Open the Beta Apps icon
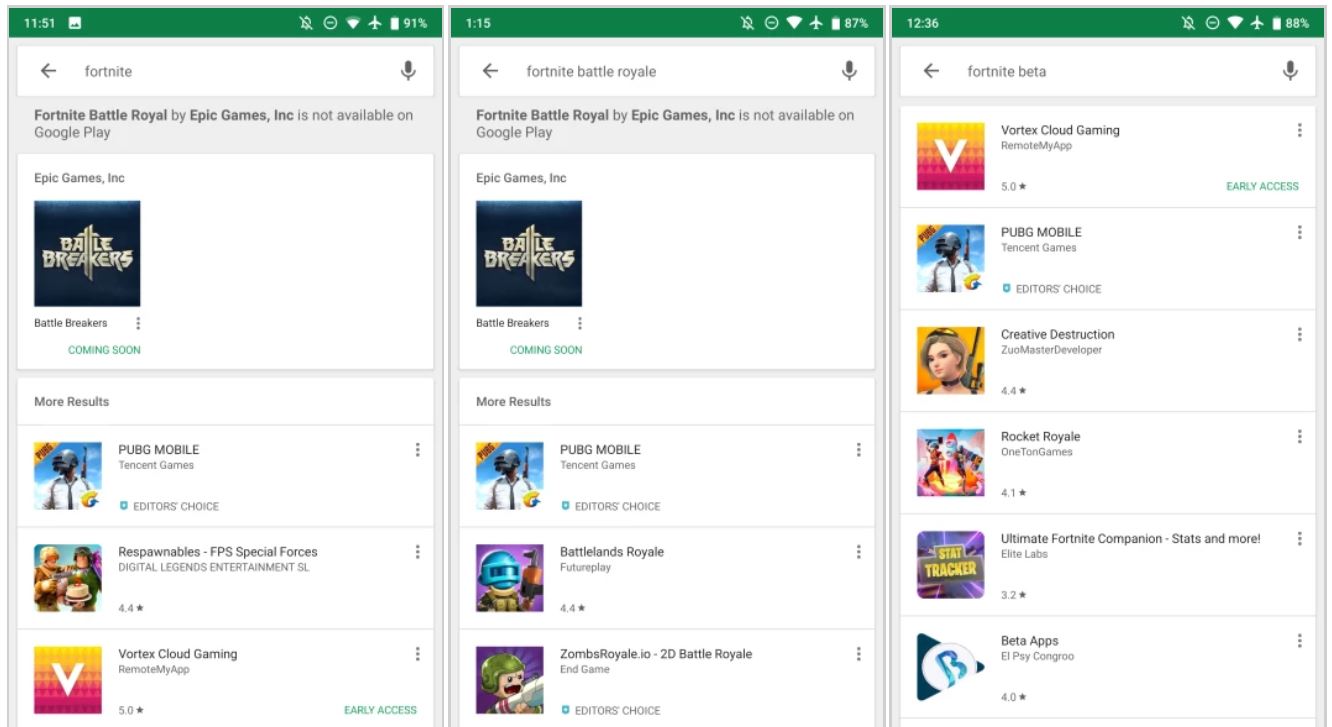Viewport: 1332px width, 727px height. 950,667
